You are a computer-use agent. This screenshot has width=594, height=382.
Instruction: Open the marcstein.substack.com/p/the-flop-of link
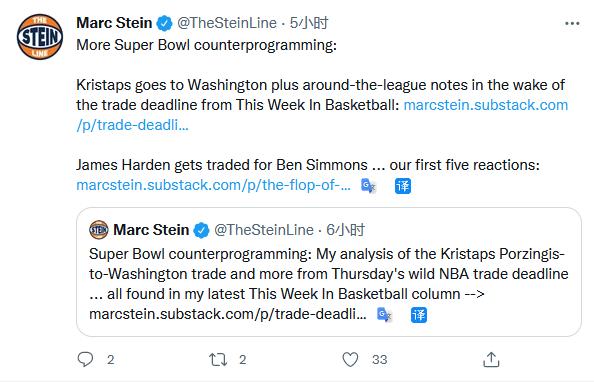click(x=213, y=185)
